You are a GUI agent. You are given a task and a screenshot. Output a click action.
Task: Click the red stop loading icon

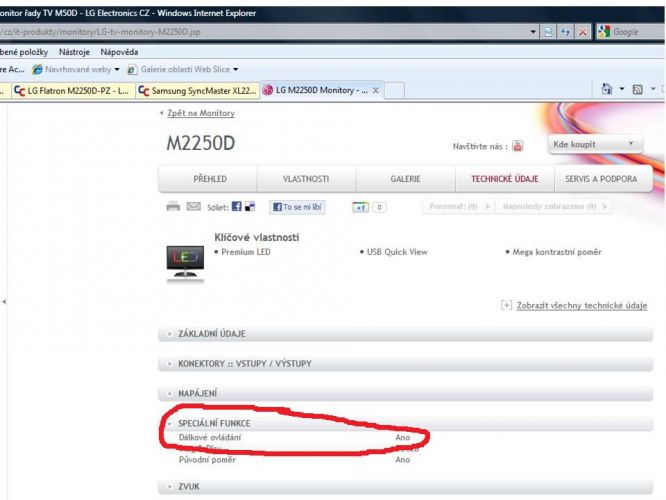[583, 32]
